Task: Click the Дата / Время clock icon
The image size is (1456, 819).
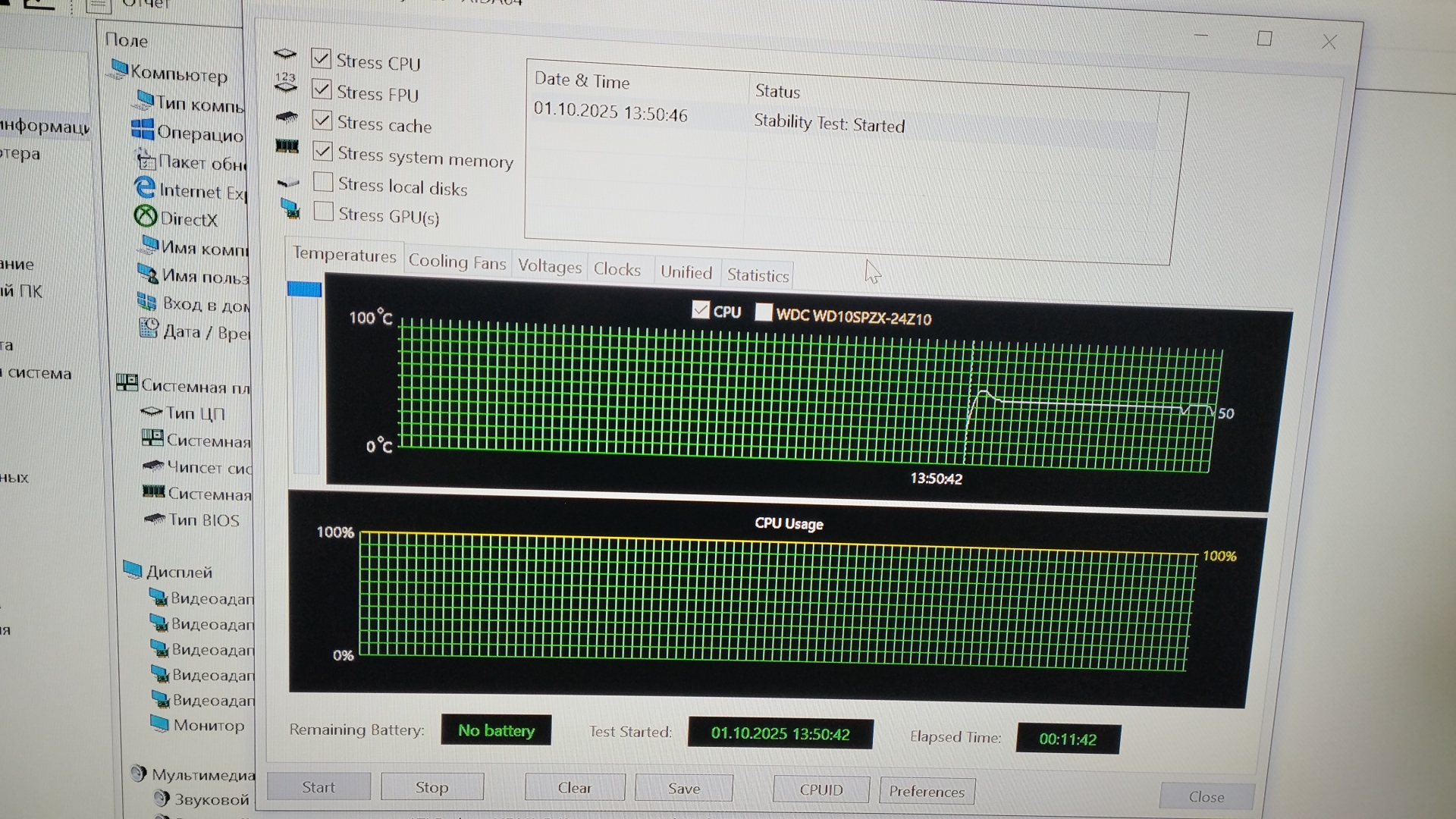Action: tap(148, 328)
